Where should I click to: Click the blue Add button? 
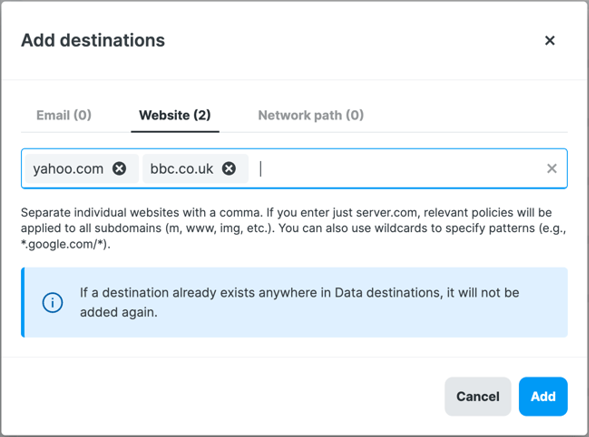[x=543, y=396]
